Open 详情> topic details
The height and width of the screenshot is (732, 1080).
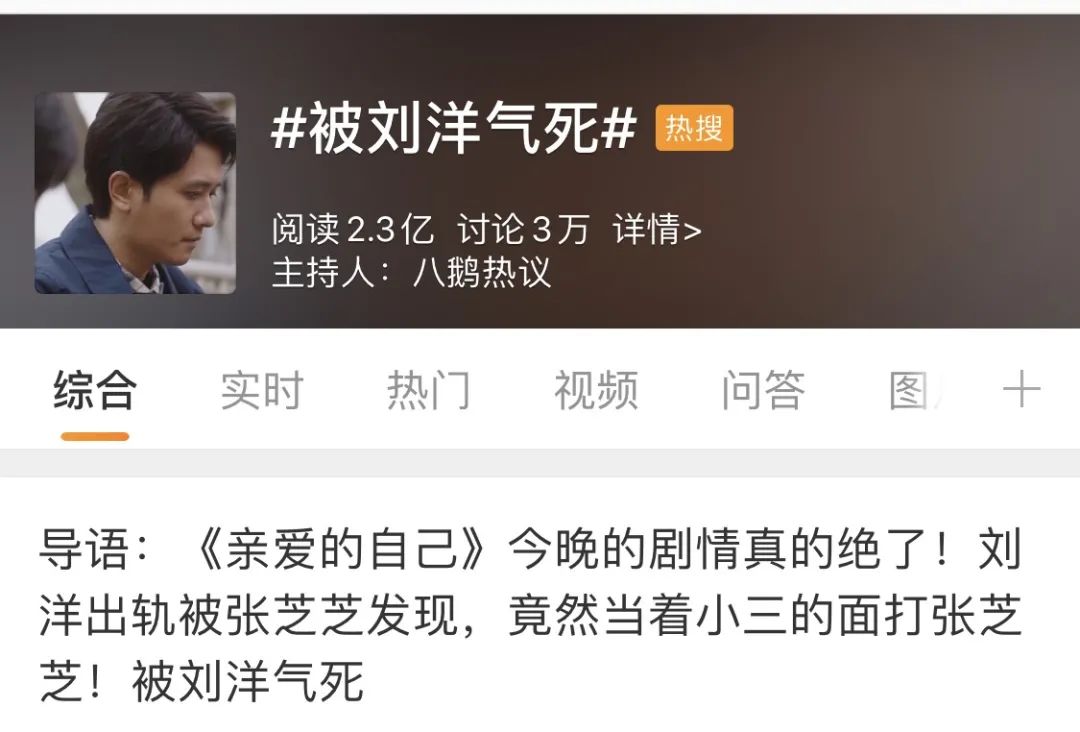[x=657, y=229]
